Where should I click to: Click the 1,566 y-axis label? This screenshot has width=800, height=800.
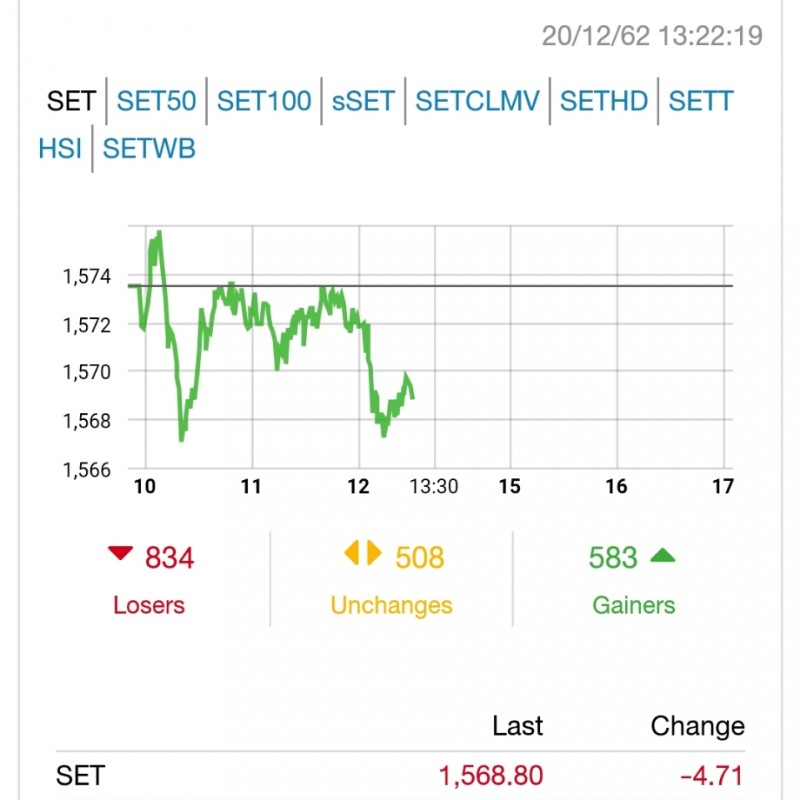coord(86,470)
